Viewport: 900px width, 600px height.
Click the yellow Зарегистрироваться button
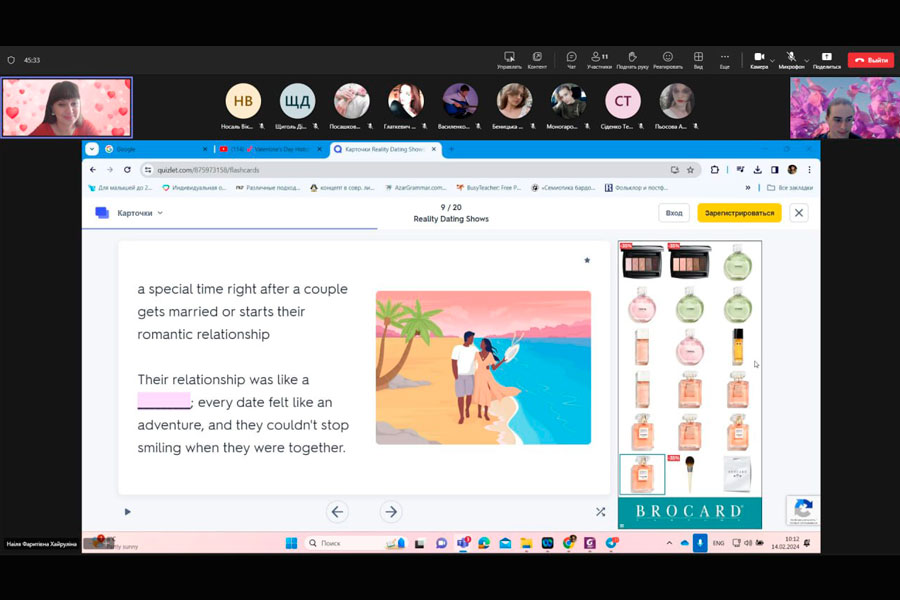[739, 213]
